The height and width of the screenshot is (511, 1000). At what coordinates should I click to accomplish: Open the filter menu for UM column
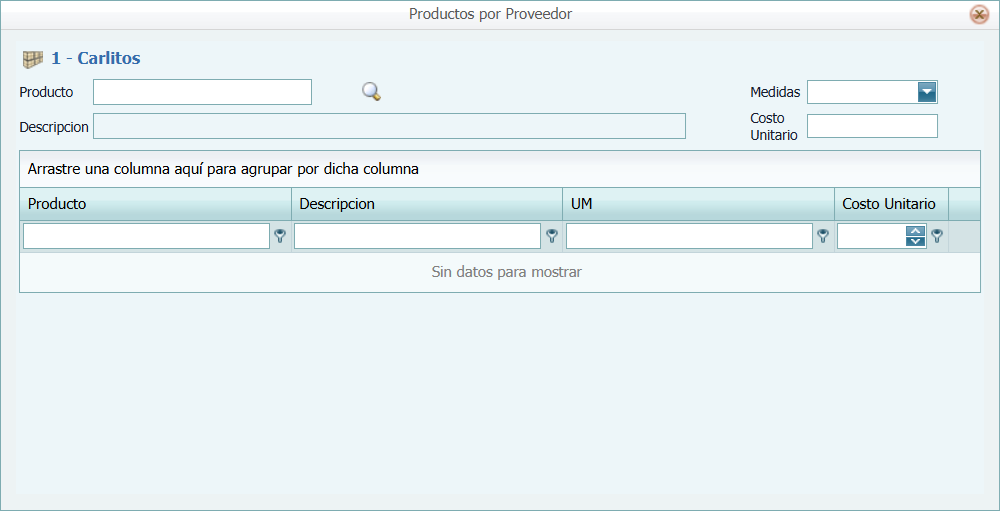tap(823, 236)
